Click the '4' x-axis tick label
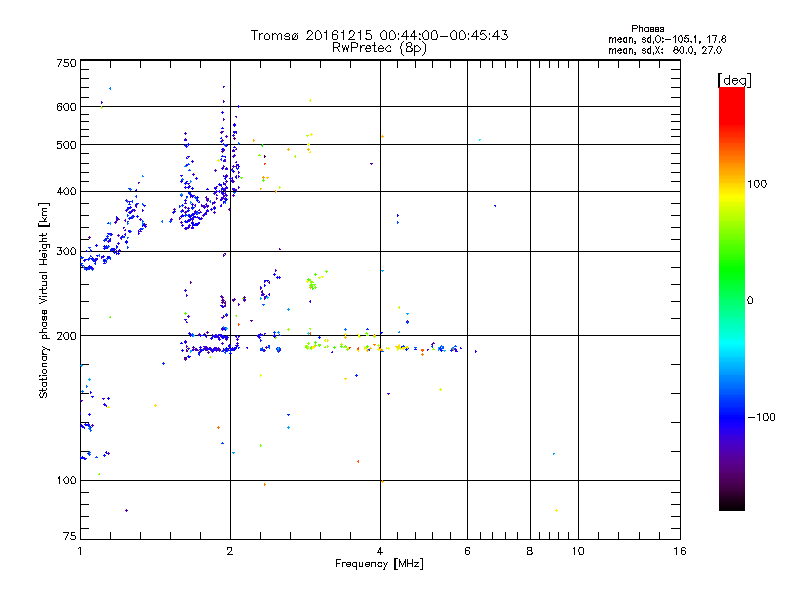 [x=380, y=551]
